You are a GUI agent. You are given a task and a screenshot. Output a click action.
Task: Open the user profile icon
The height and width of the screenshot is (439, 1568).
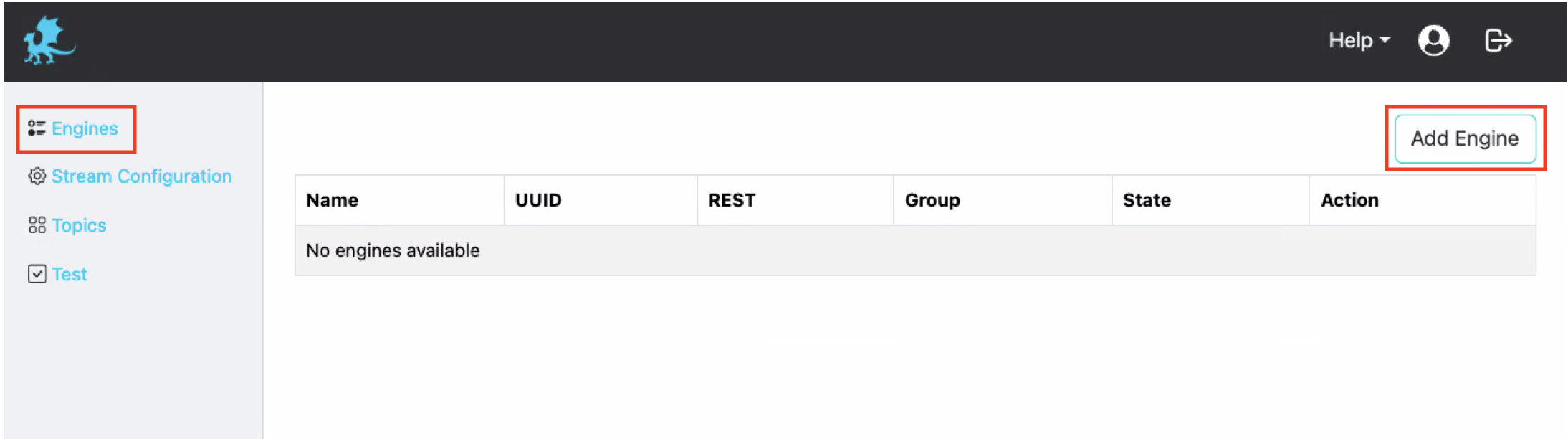pyautogui.click(x=1433, y=40)
